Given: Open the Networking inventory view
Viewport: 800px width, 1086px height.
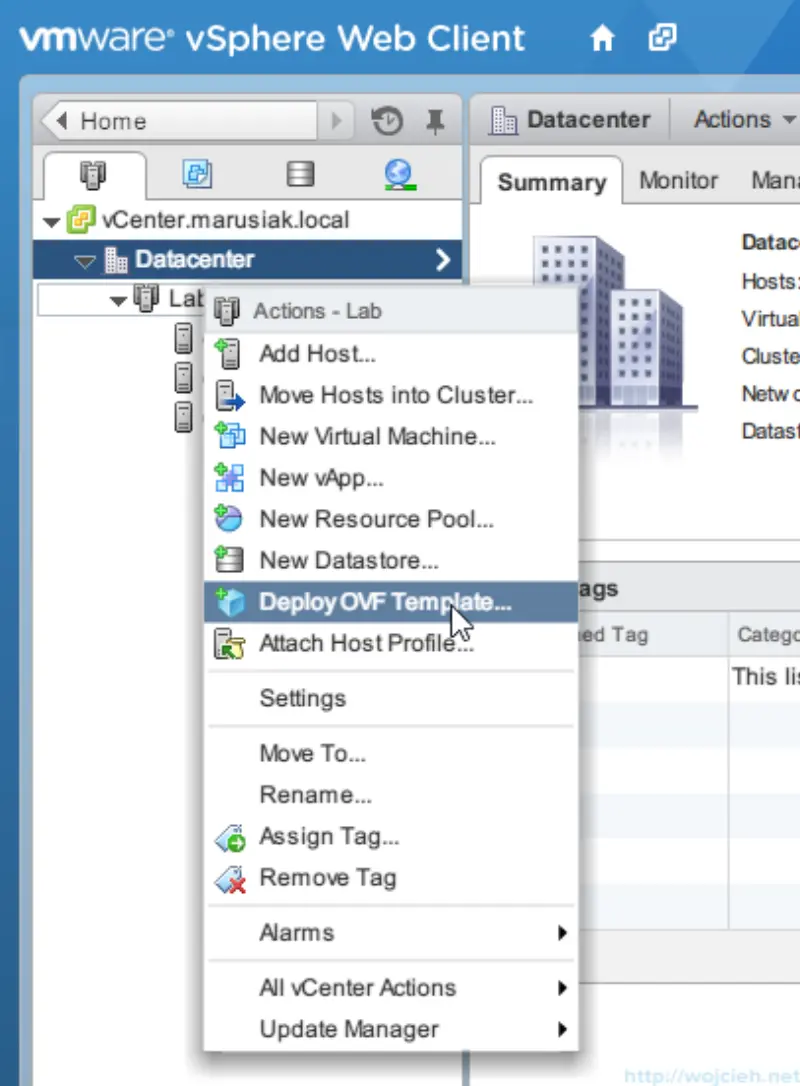Looking at the screenshot, I should pyautogui.click(x=400, y=173).
